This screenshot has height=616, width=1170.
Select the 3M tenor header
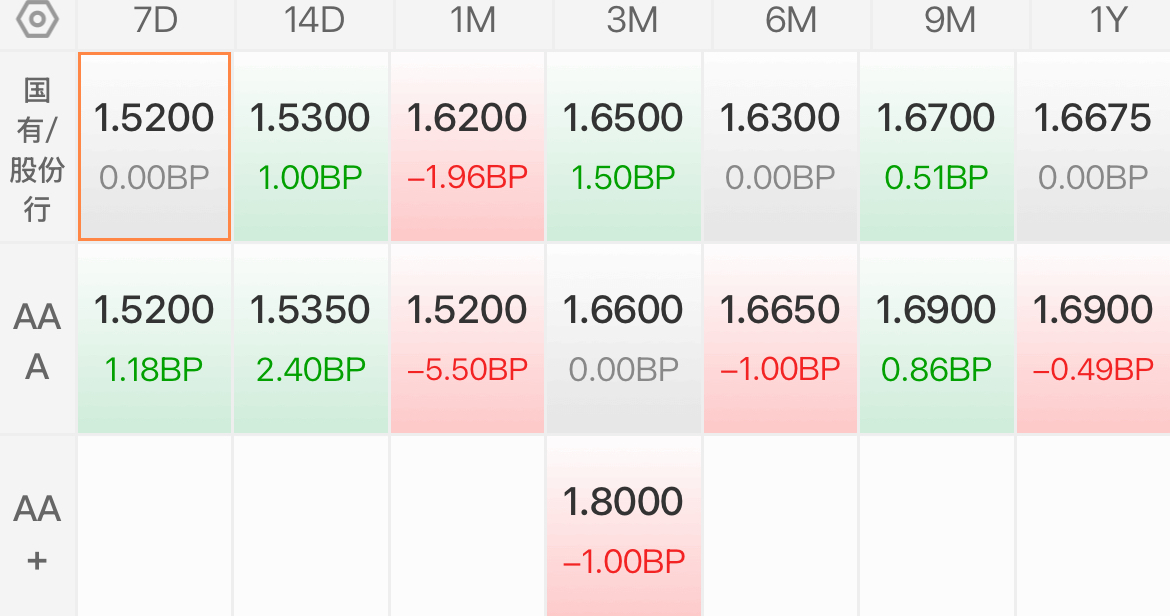(x=632, y=20)
